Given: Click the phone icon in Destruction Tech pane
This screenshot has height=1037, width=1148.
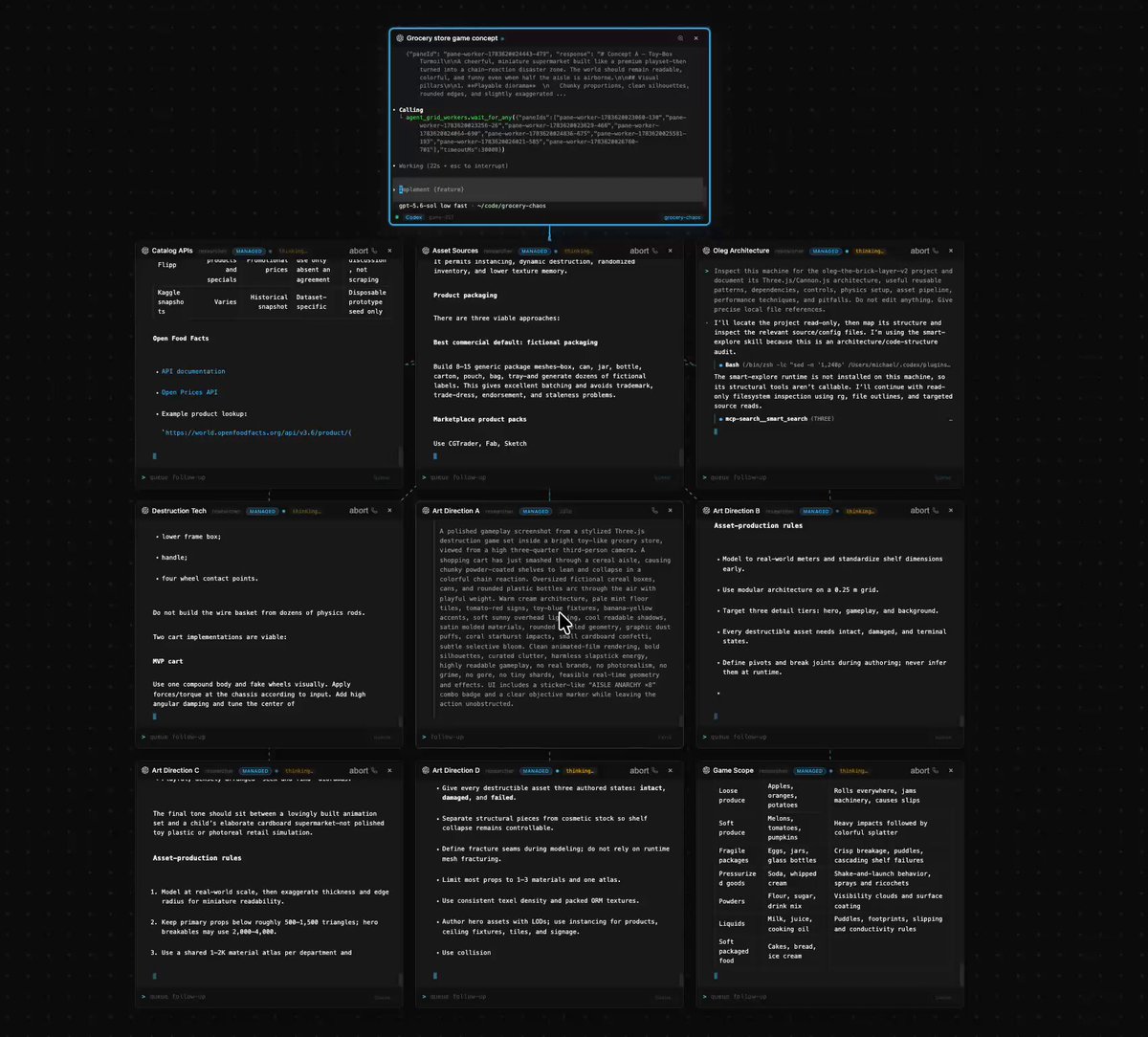Looking at the screenshot, I should pos(374,511).
